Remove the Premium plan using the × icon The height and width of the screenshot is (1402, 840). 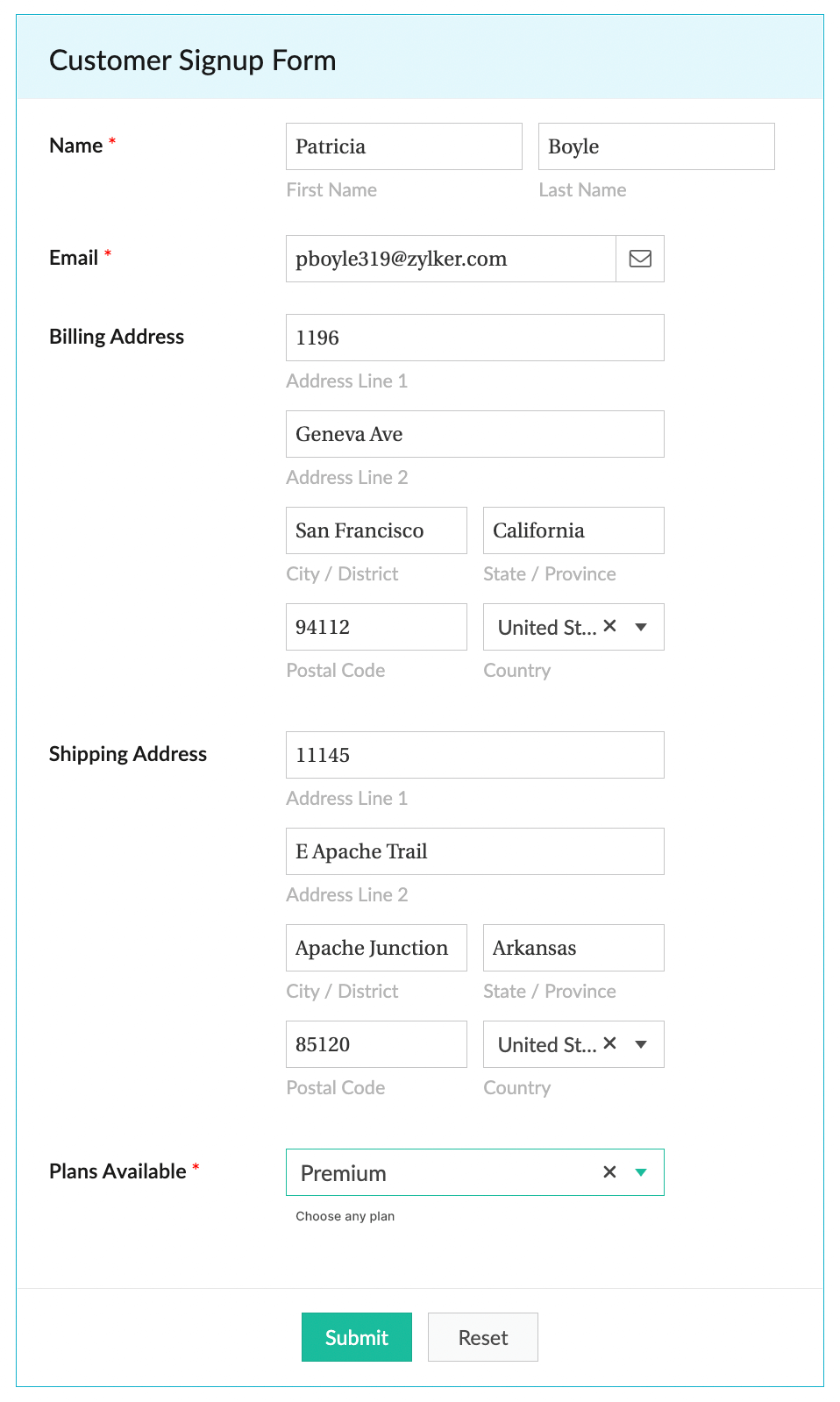[609, 1172]
